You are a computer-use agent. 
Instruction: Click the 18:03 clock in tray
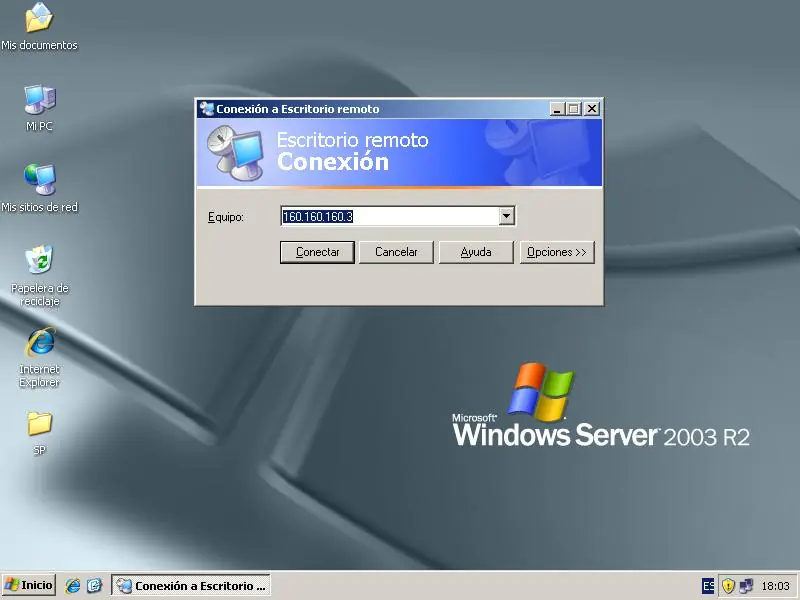pos(775,586)
